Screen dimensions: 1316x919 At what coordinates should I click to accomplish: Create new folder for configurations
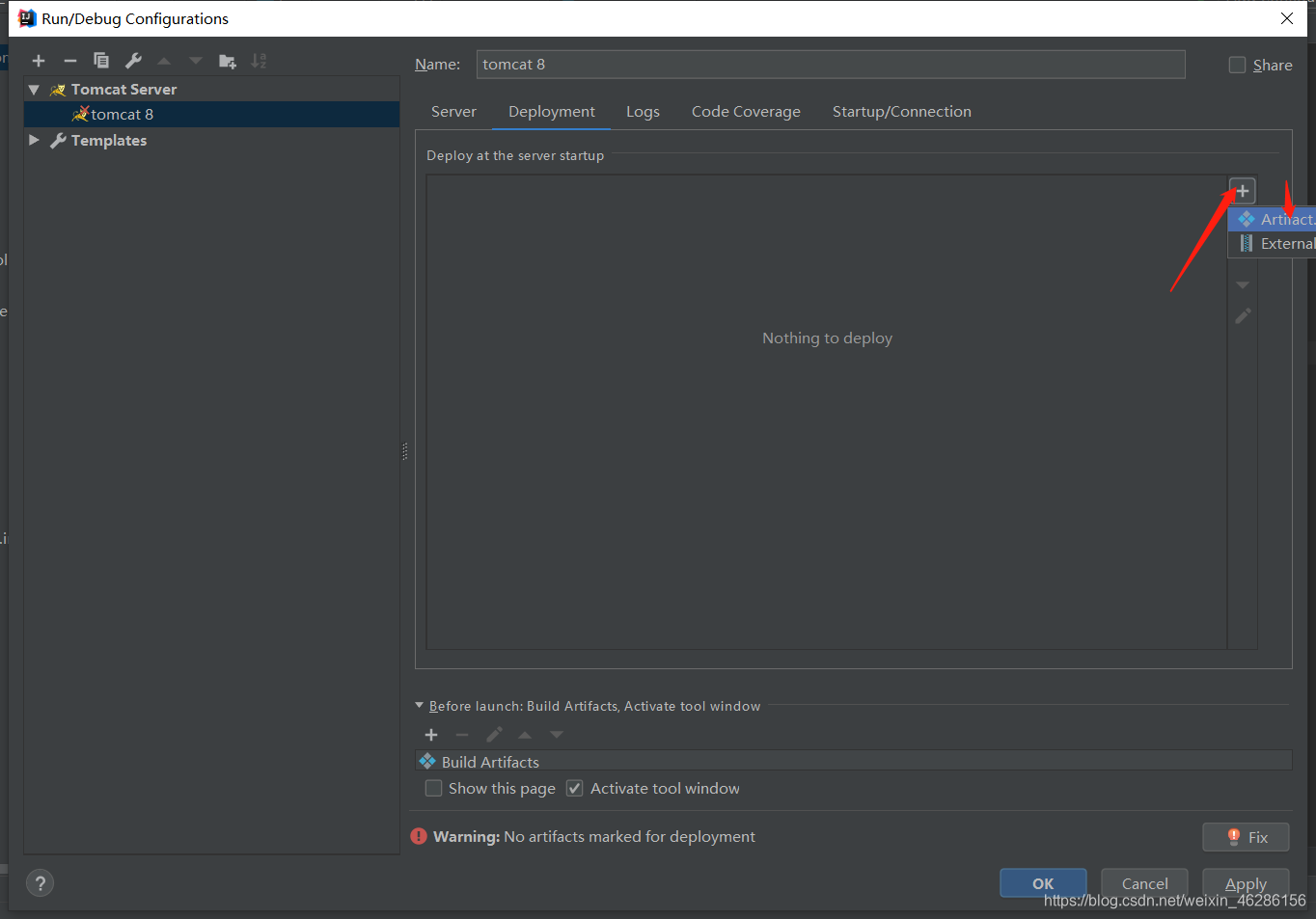coord(228,61)
